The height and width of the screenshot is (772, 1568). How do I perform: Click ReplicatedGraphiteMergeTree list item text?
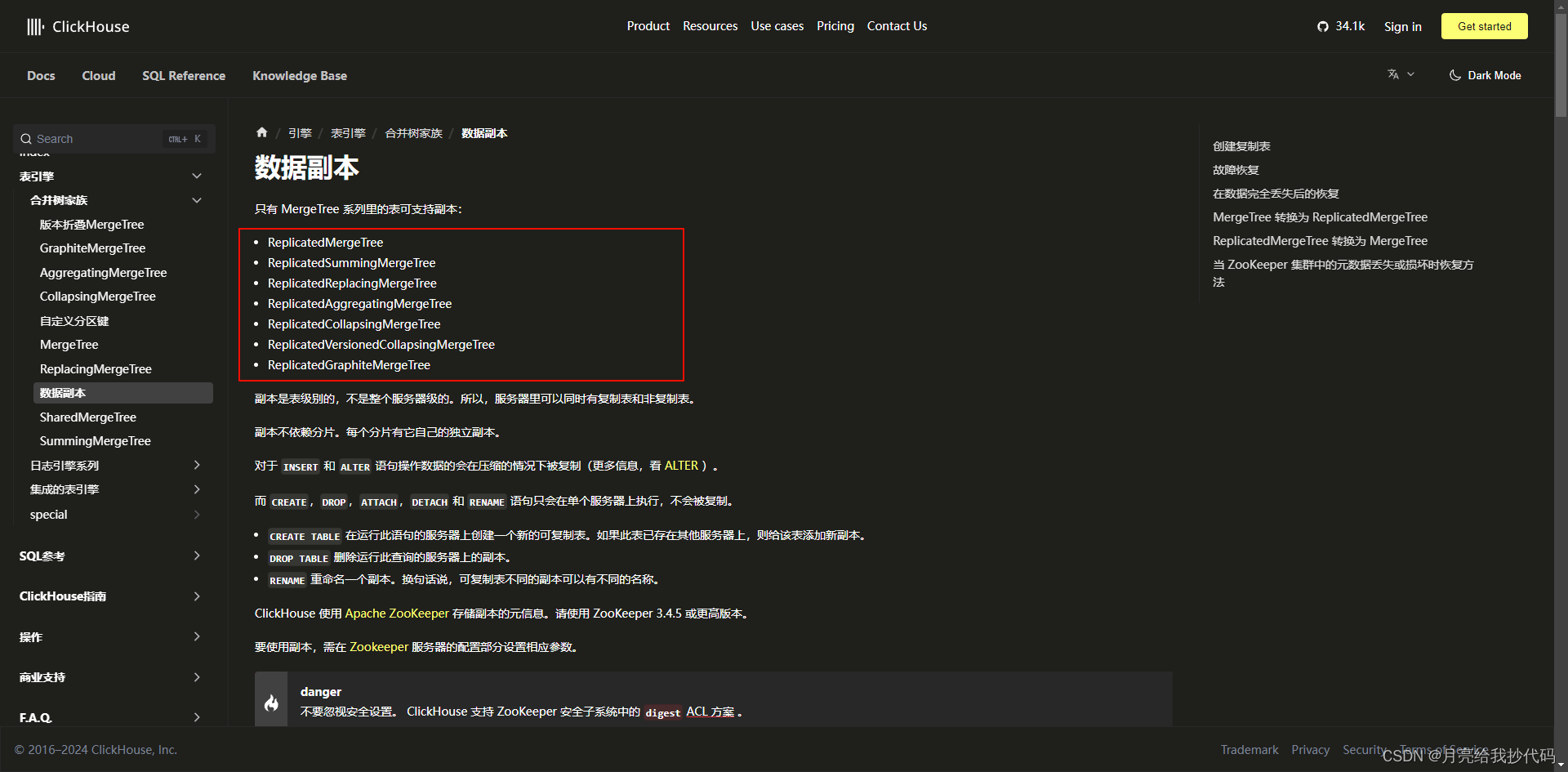coord(349,365)
